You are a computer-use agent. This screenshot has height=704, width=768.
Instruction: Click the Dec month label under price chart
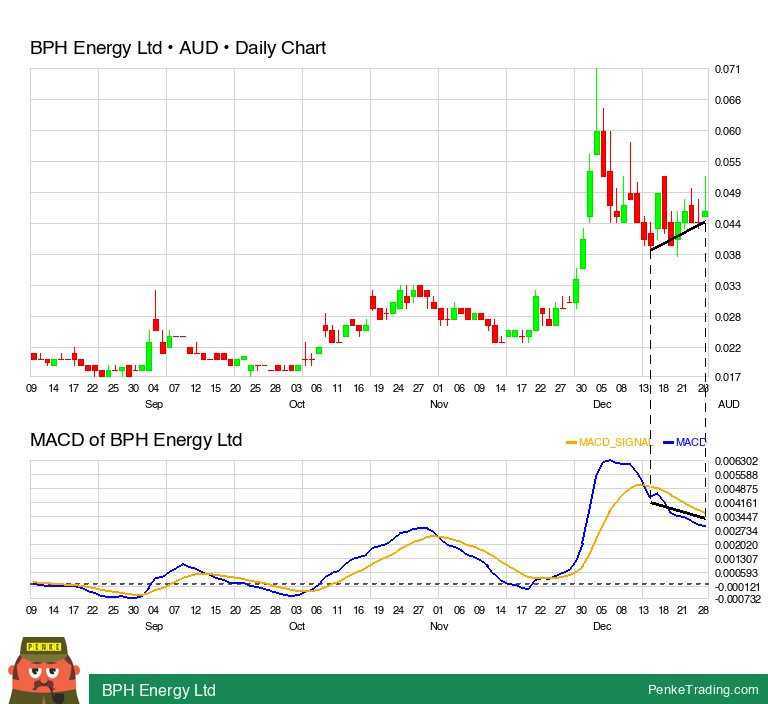point(602,404)
